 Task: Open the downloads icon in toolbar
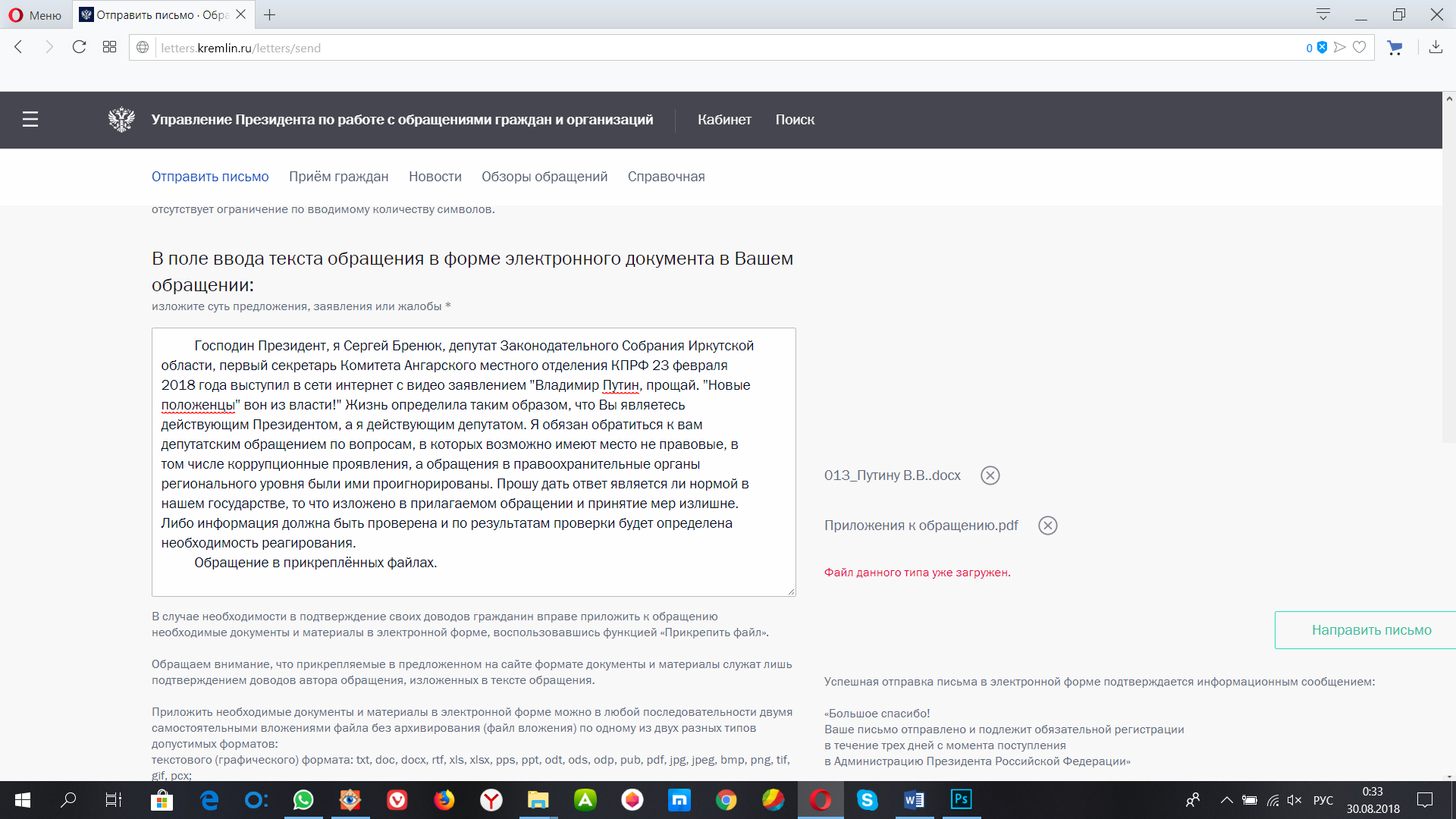pyautogui.click(x=1436, y=47)
